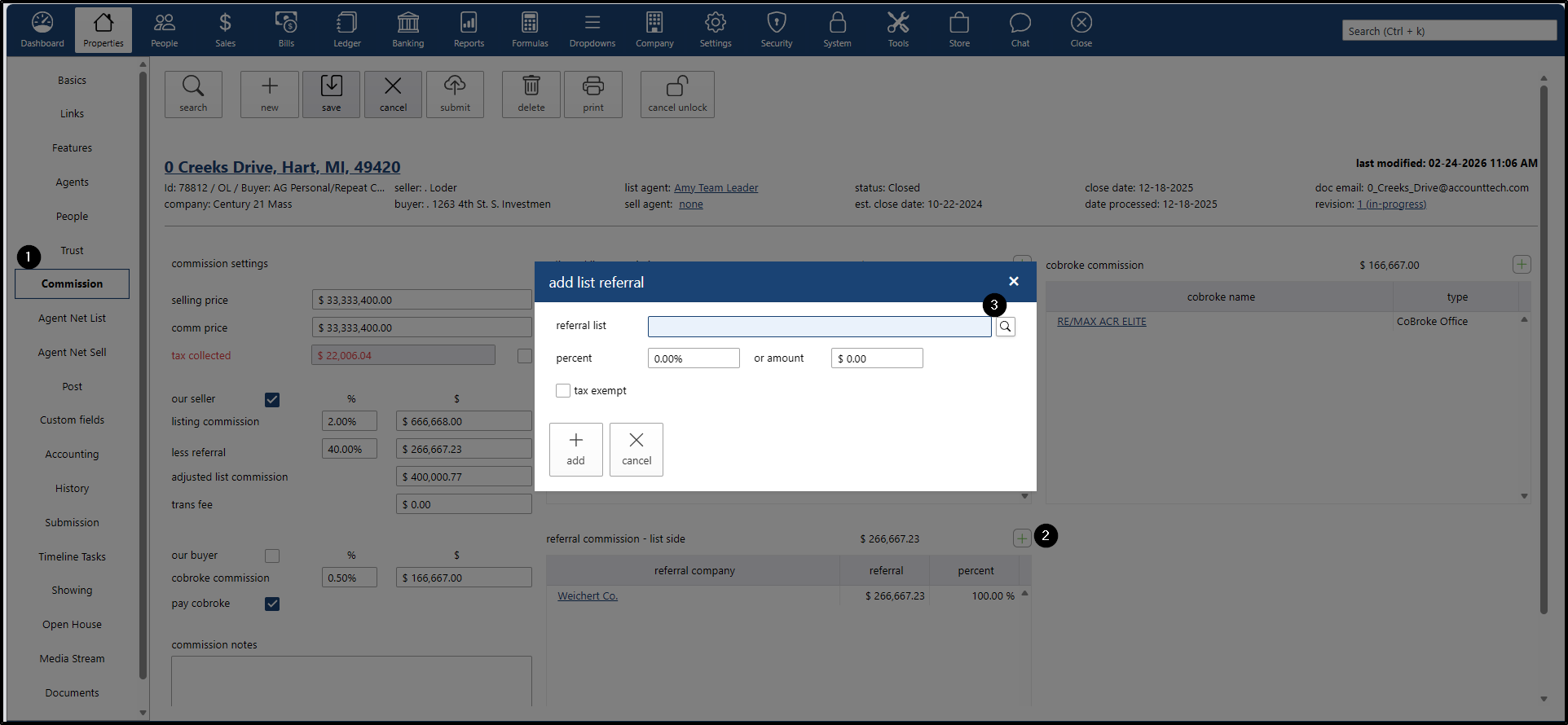Viewport: 1568px width, 725px height.
Task: Switch to the Accounting sidebar tab
Action: pos(72,455)
